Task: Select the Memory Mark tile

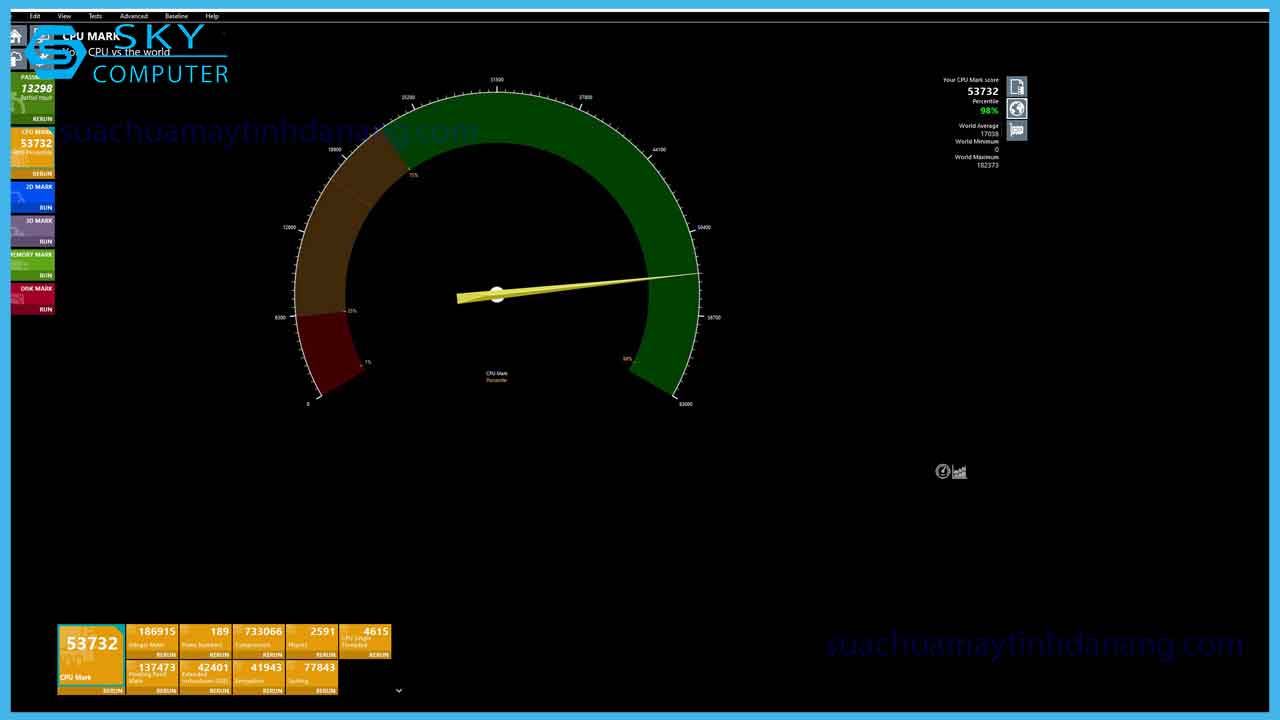Action: (32, 260)
